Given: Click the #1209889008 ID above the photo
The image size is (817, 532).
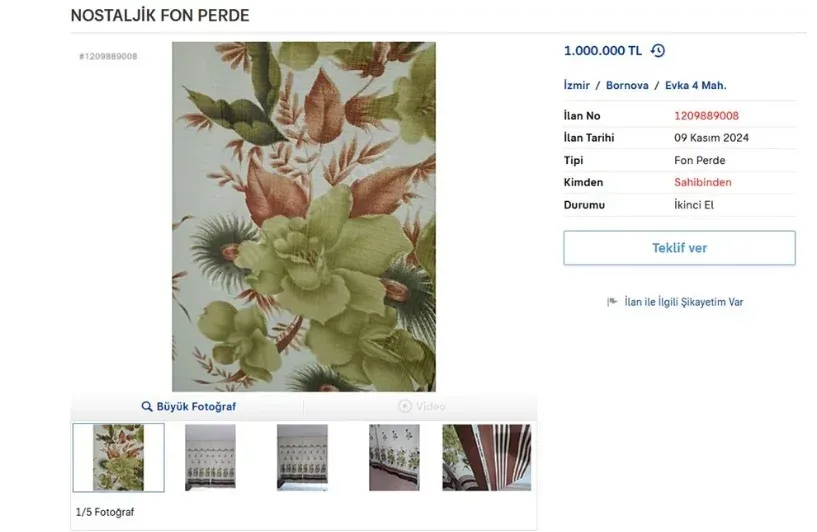Looking at the screenshot, I should tap(108, 56).
